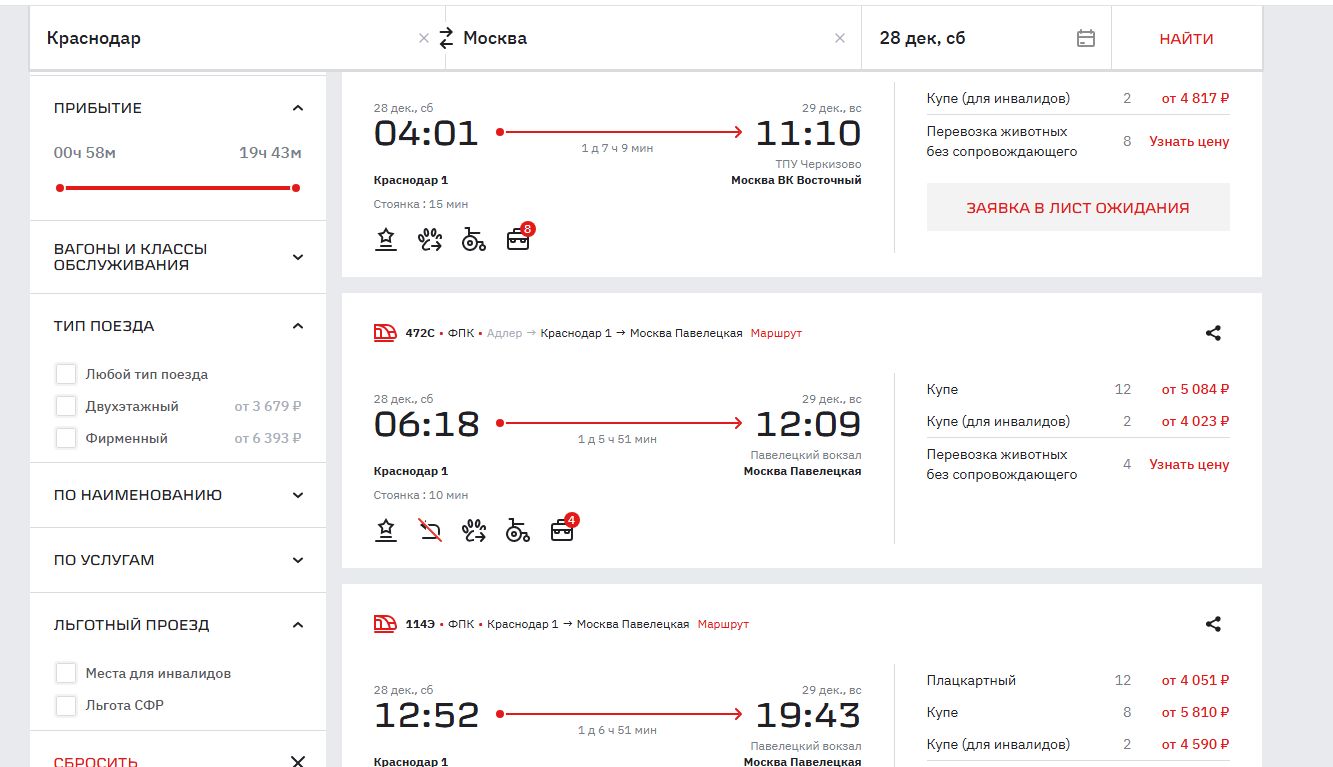Click luggage icon with badge 8
Viewport: 1333px width, 767px height.
click(518, 239)
